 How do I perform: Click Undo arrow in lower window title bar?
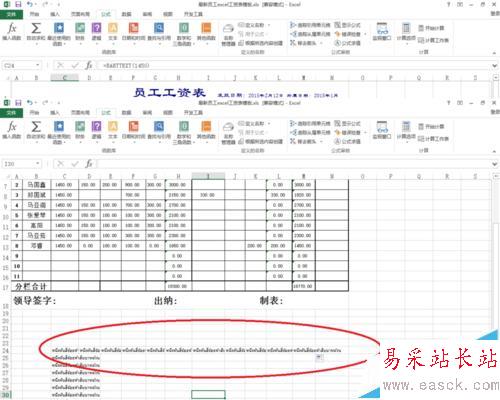(x=30, y=103)
